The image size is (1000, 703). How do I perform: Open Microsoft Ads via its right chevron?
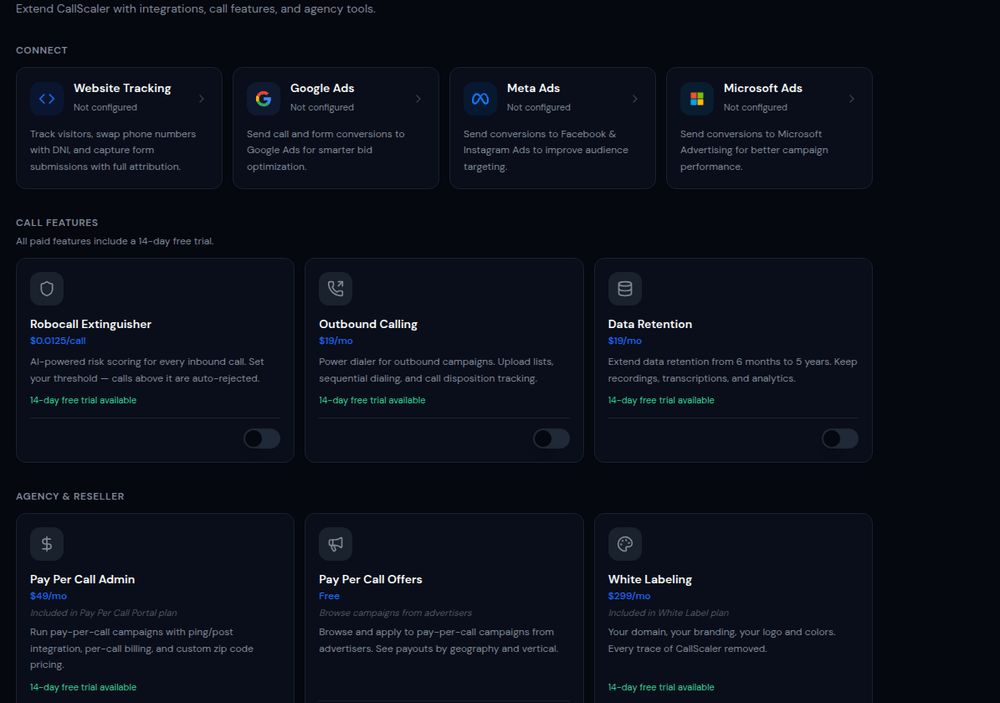(x=852, y=99)
